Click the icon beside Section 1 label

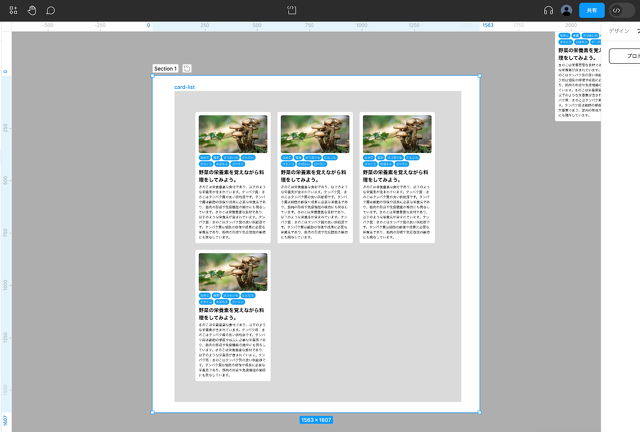click(187, 68)
